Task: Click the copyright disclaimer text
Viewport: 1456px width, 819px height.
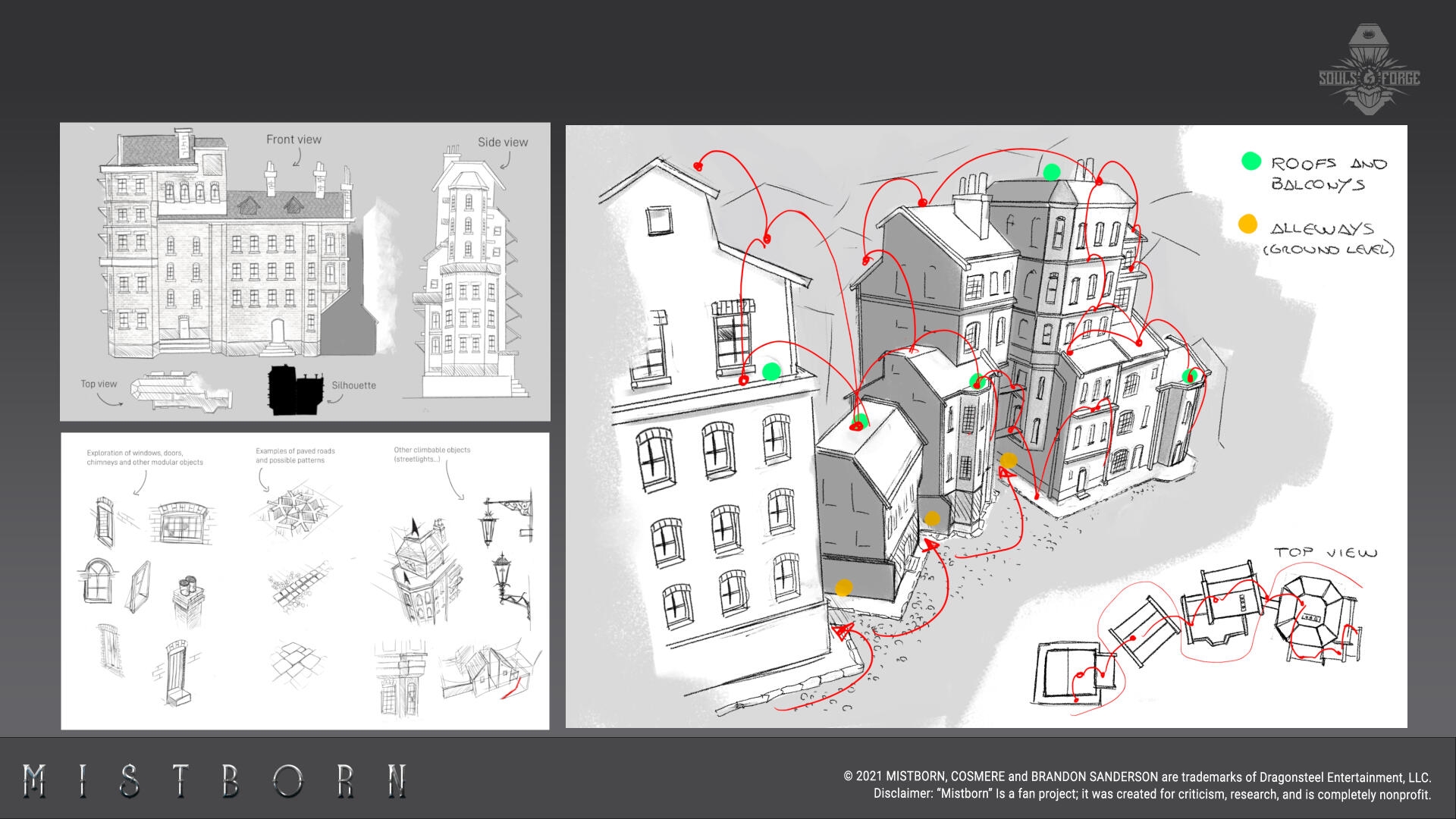Action: coord(1137,786)
